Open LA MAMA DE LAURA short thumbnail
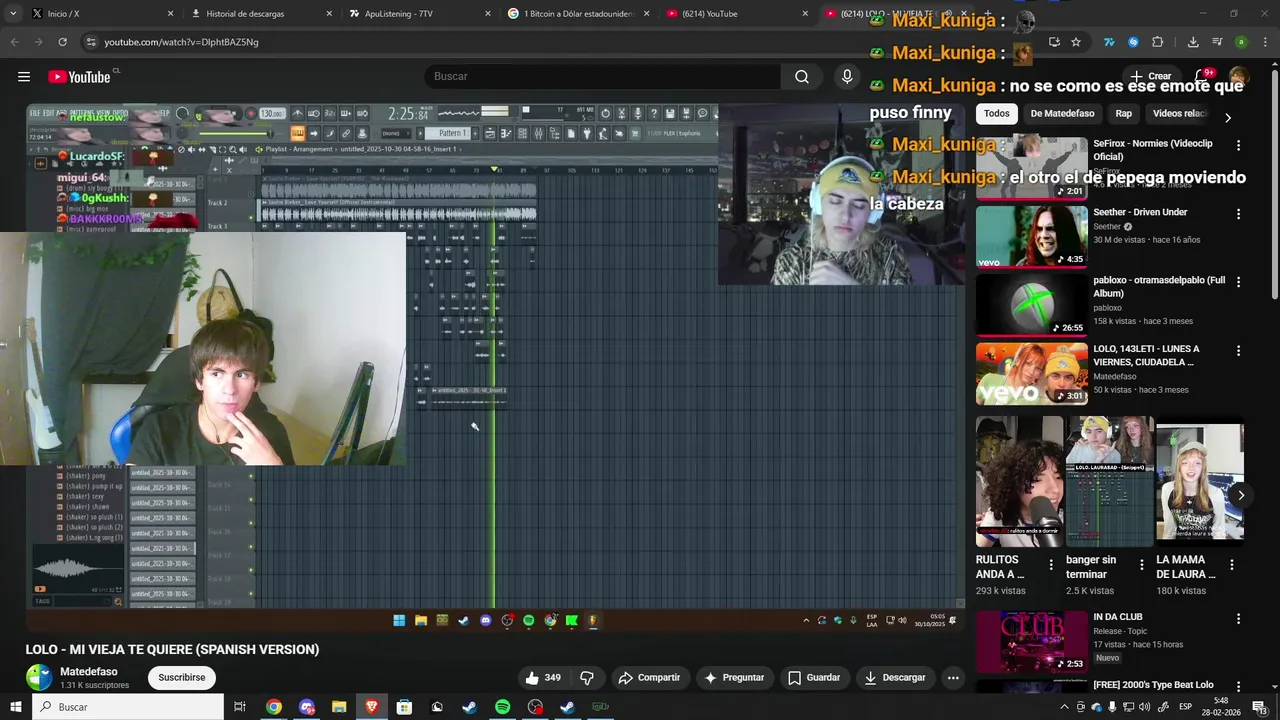This screenshot has width=1280, height=720. [x=1200, y=481]
